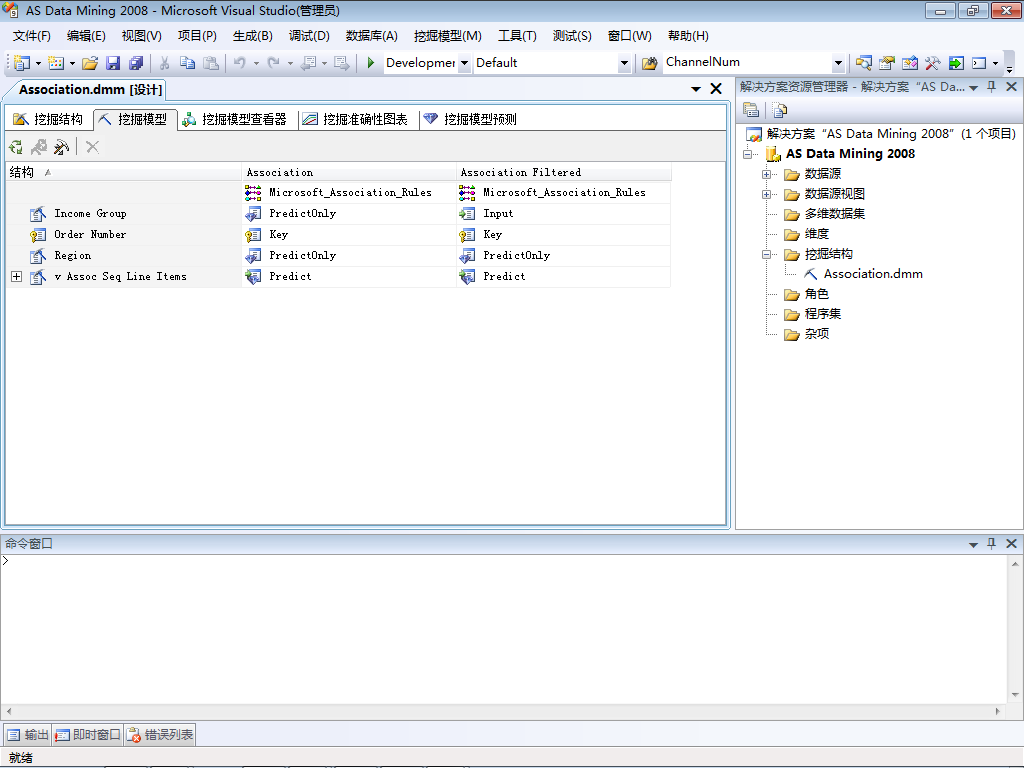Click the Undo toolbar icon
The image size is (1024, 768).
pyautogui.click(x=240, y=63)
